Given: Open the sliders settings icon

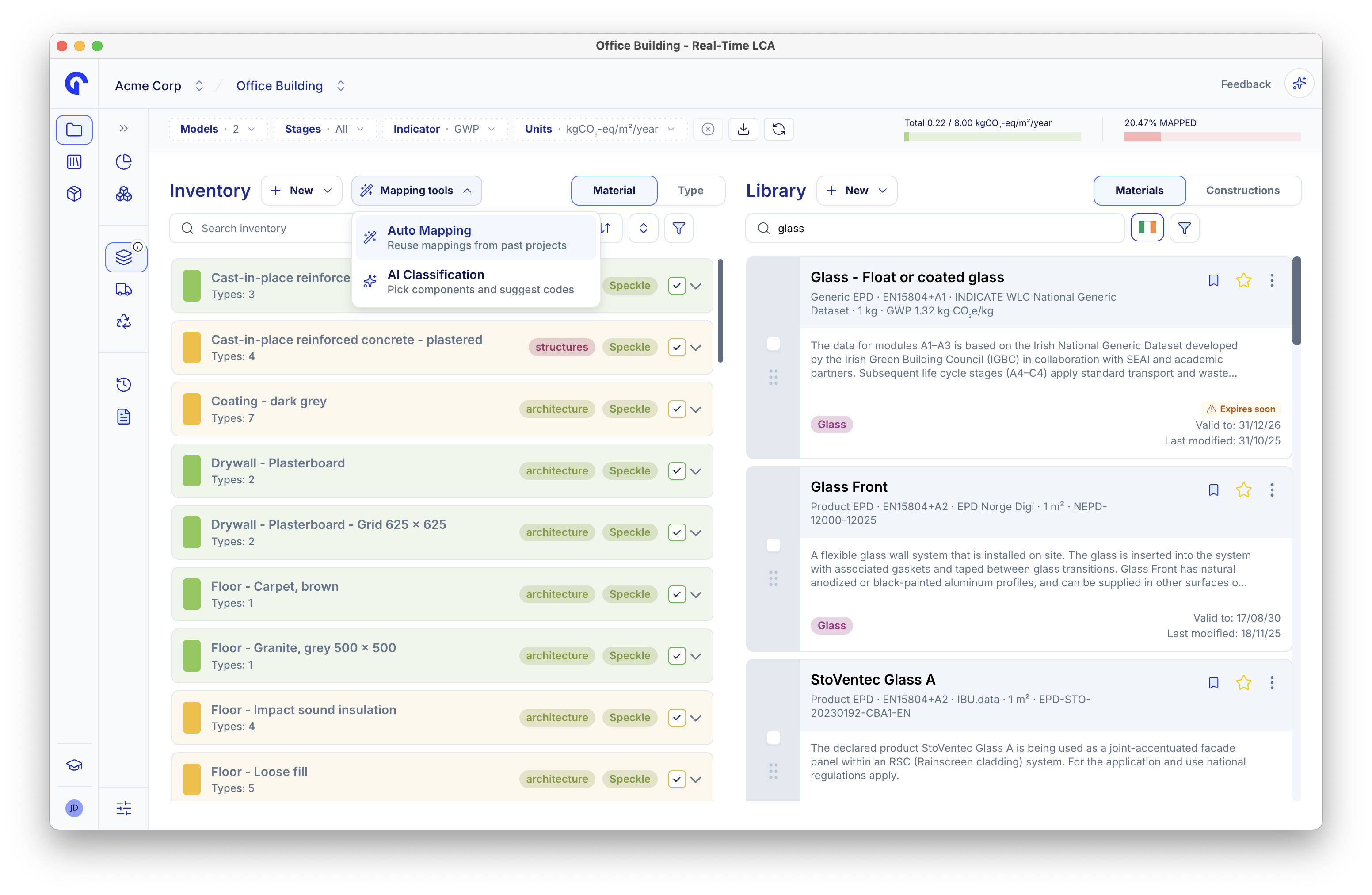Looking at the screenshot, I should tap(123, 808).
